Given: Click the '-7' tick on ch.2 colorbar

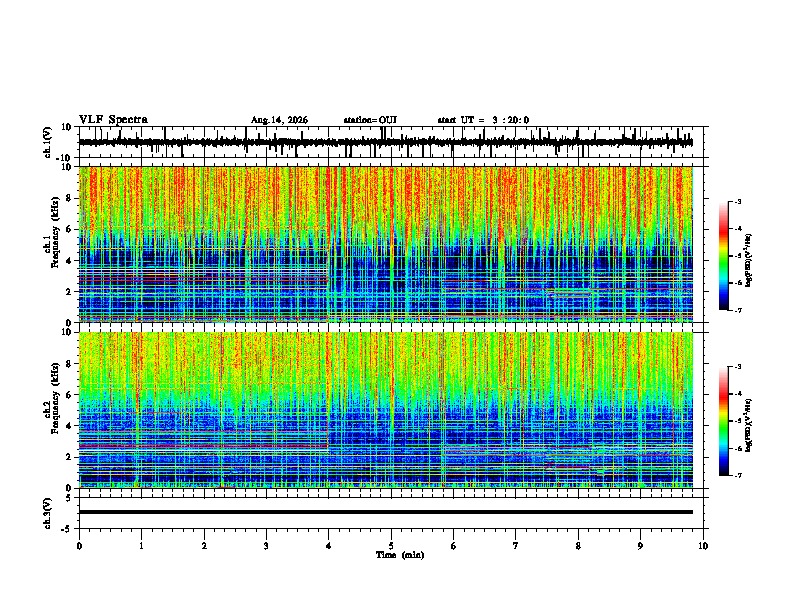Looking at the screenshot, I should click(737, 475).
